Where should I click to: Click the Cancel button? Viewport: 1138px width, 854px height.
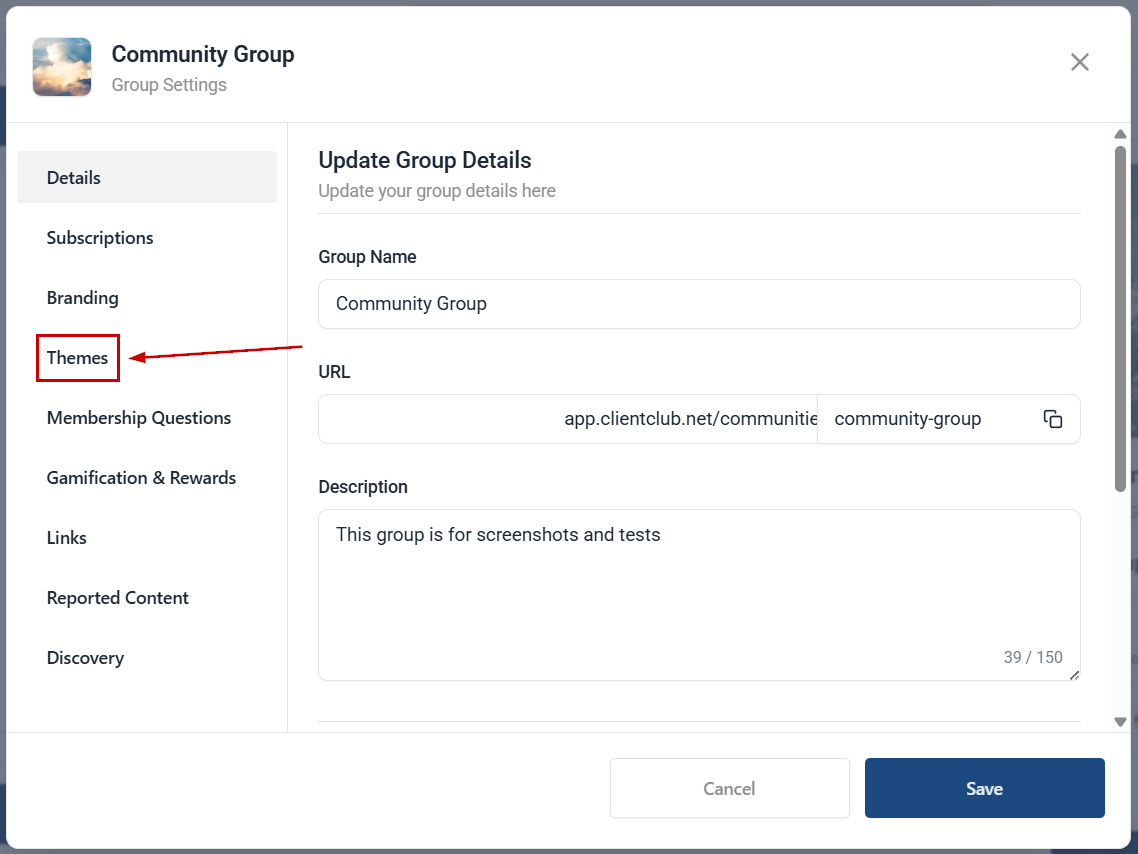point(729,788)
